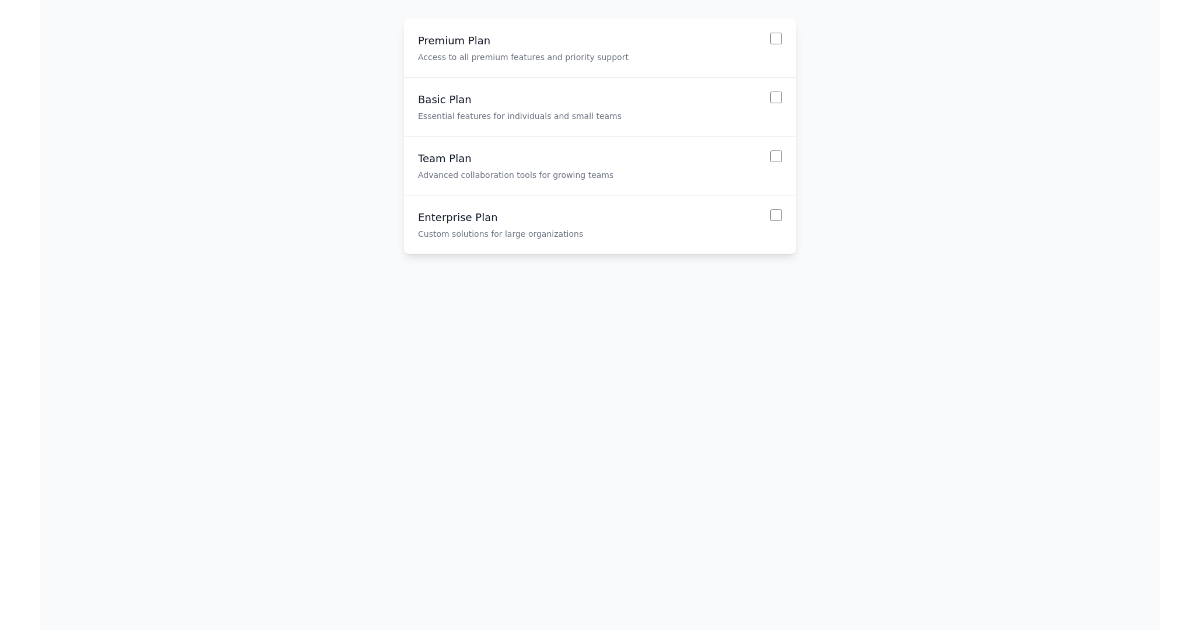Select the Premium Plan title
Image resolution: width=1200 pixels, height=630 pixels.
click(454, 40)
